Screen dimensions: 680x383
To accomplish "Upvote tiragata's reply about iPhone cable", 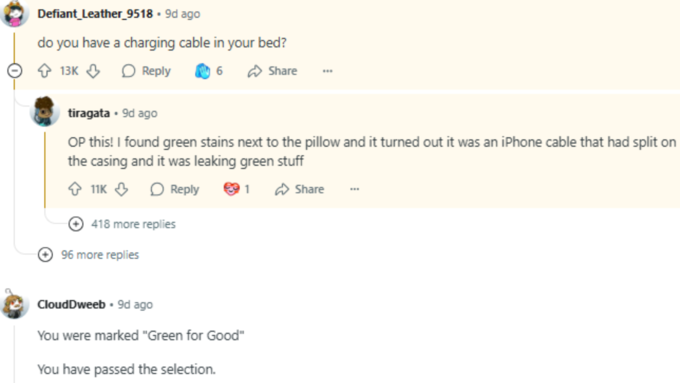I will (75, 189).
